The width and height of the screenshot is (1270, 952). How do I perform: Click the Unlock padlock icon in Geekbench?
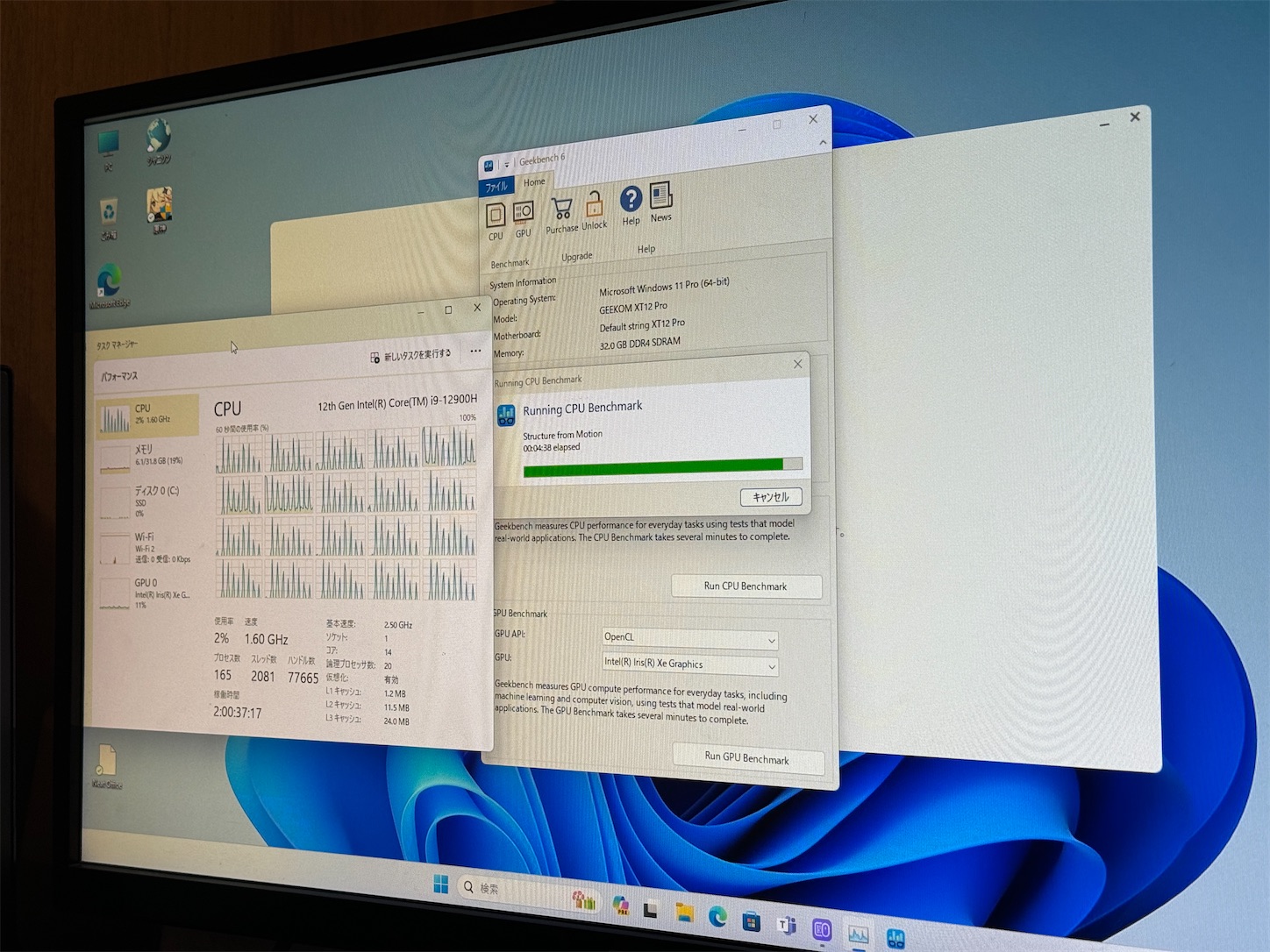595,204
